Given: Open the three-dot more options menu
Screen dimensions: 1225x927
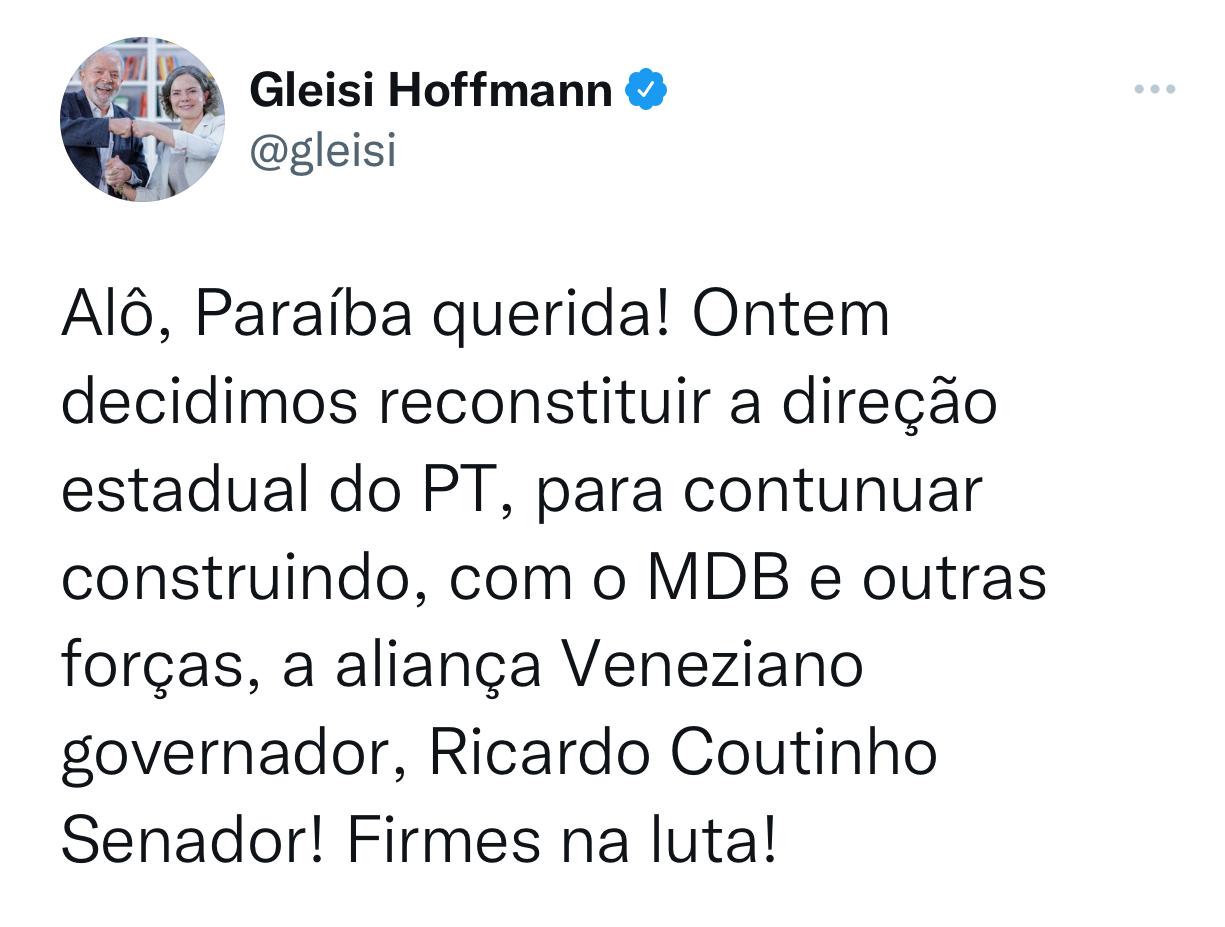Looking at the screenshot, I should click(x=1154, y=90).
